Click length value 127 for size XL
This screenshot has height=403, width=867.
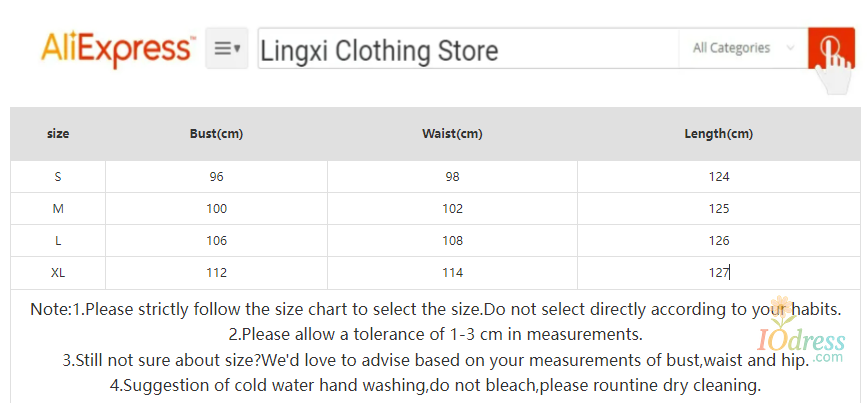(718, 273)
